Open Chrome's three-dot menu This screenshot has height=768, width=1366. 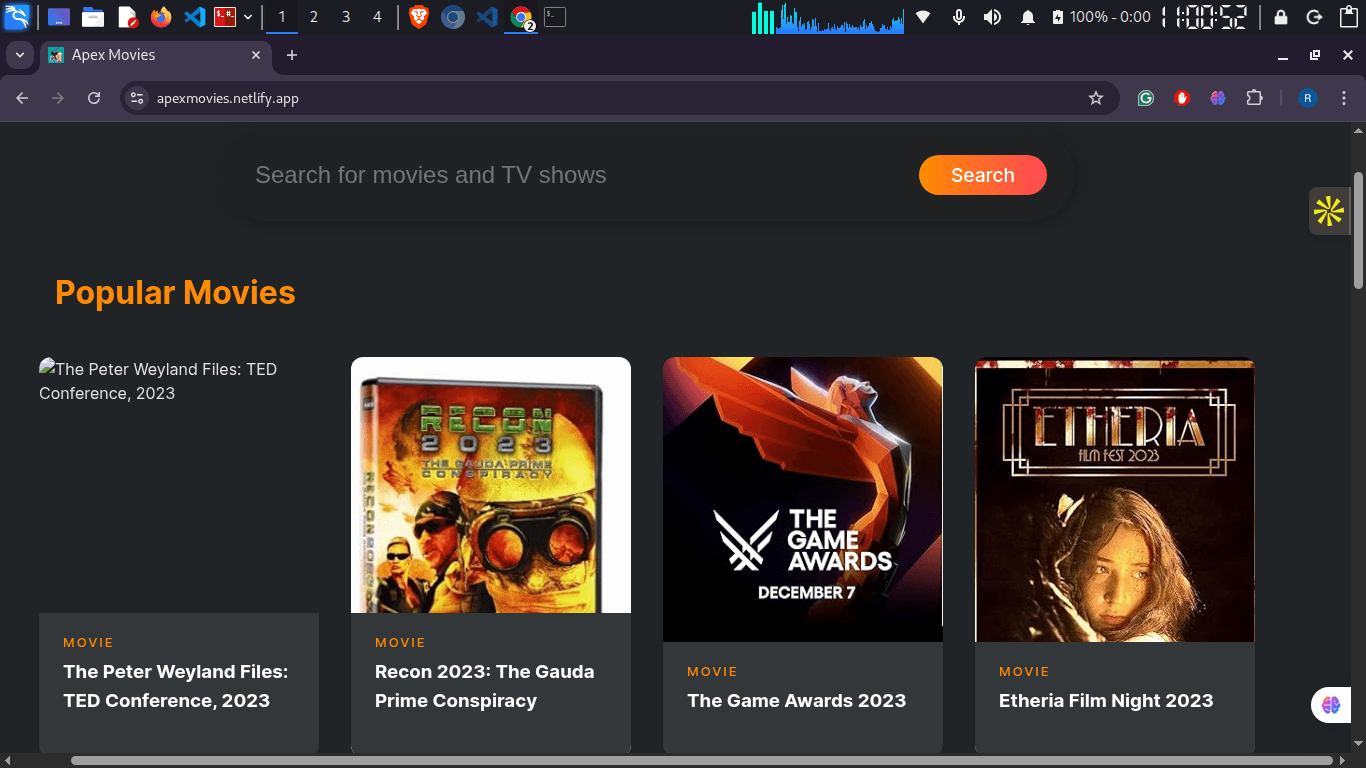1344,97
